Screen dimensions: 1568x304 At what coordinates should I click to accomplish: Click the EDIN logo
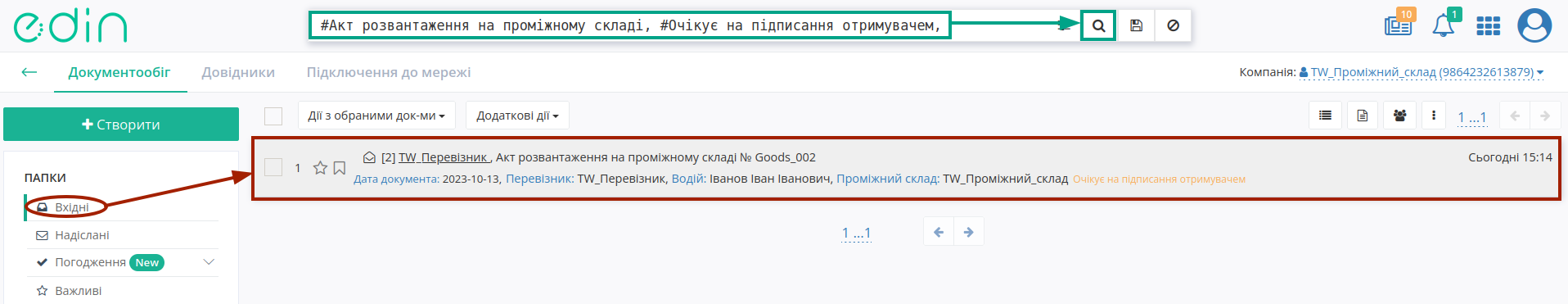[71, 25]
